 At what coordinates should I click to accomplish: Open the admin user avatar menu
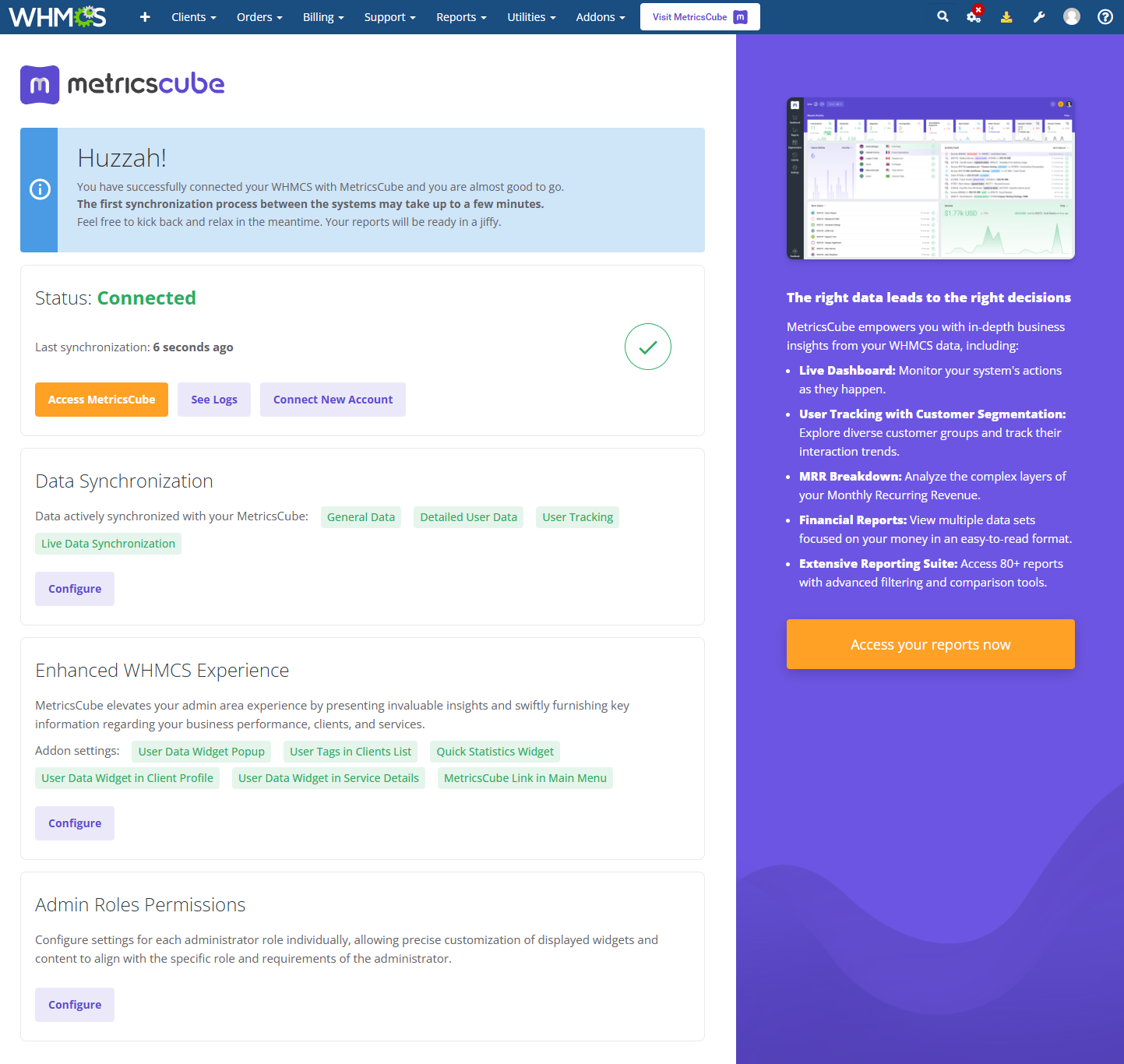pyautogui.click(x=1072, y=16)
